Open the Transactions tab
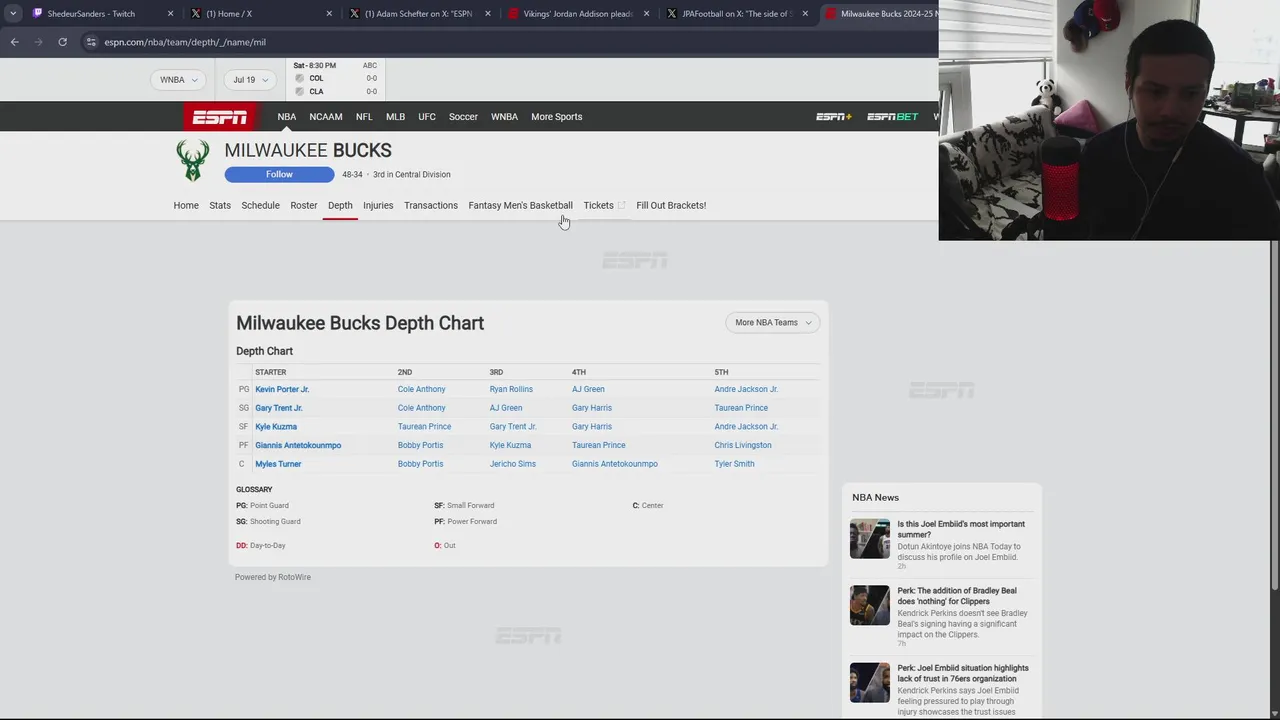Viewport: 1280px width, 720px height. 431,205
